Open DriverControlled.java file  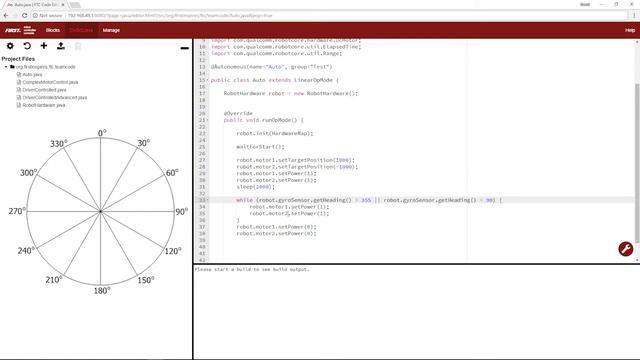[x=44, y=90]
